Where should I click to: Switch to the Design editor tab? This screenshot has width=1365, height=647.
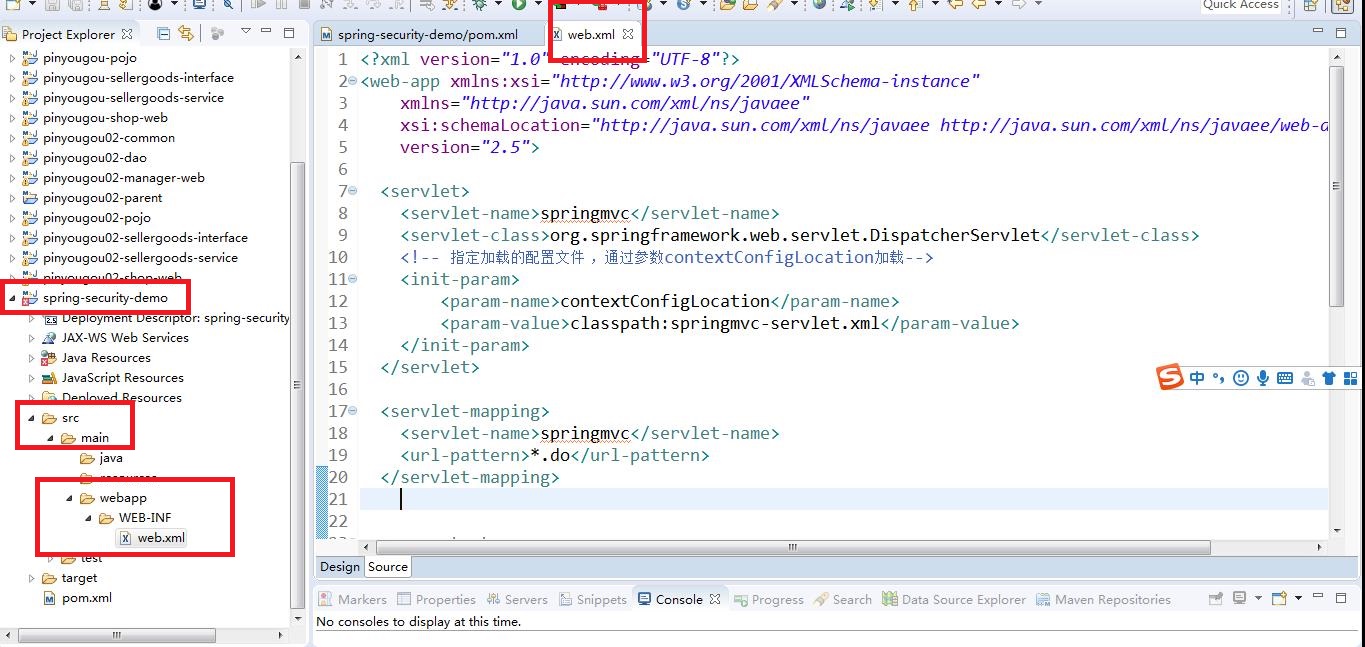tap(339, 567)
